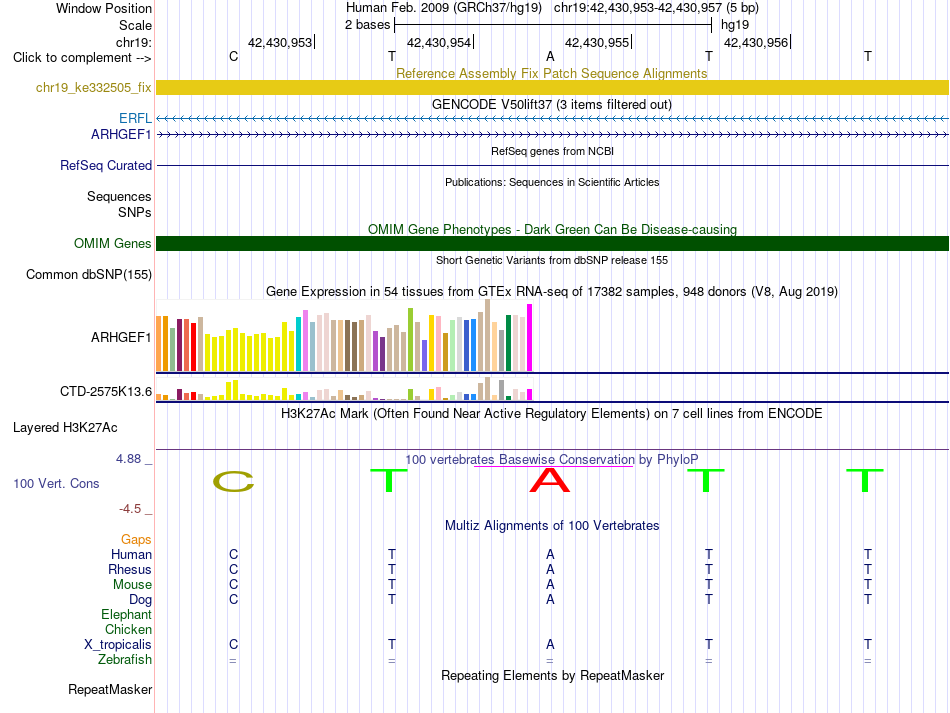Click the Layered H3K27Ac track label
Viewport: 950px width, 713px height.
click(x=65, y=428)
